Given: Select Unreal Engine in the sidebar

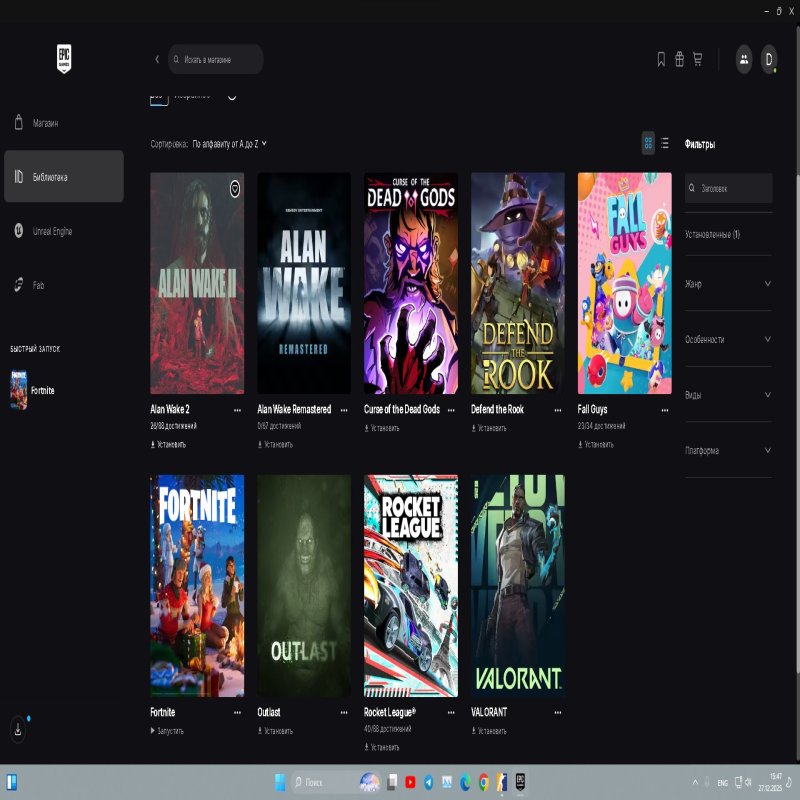Looking at the screenshot, I should 52,231.
